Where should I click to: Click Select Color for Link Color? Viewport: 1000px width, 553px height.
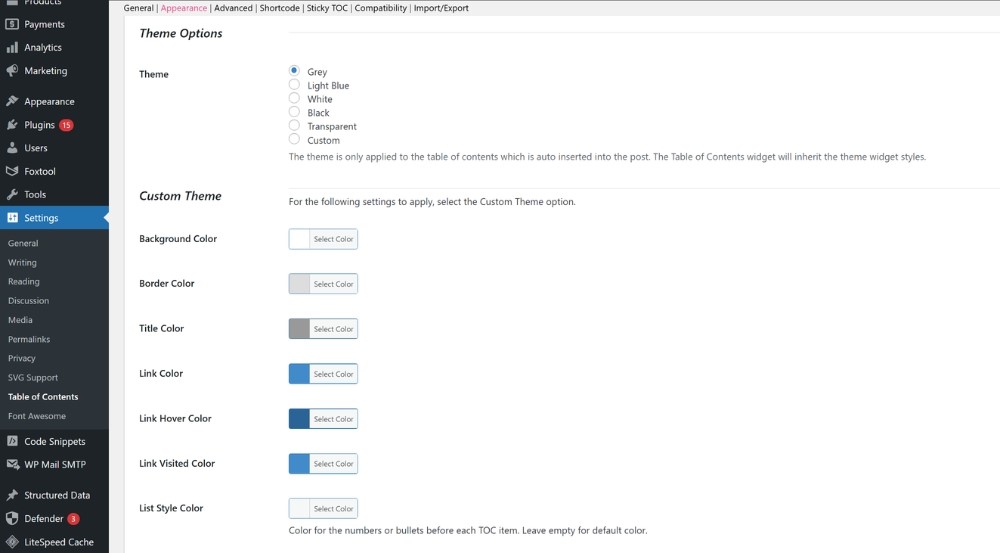click(x=334, y=374)
